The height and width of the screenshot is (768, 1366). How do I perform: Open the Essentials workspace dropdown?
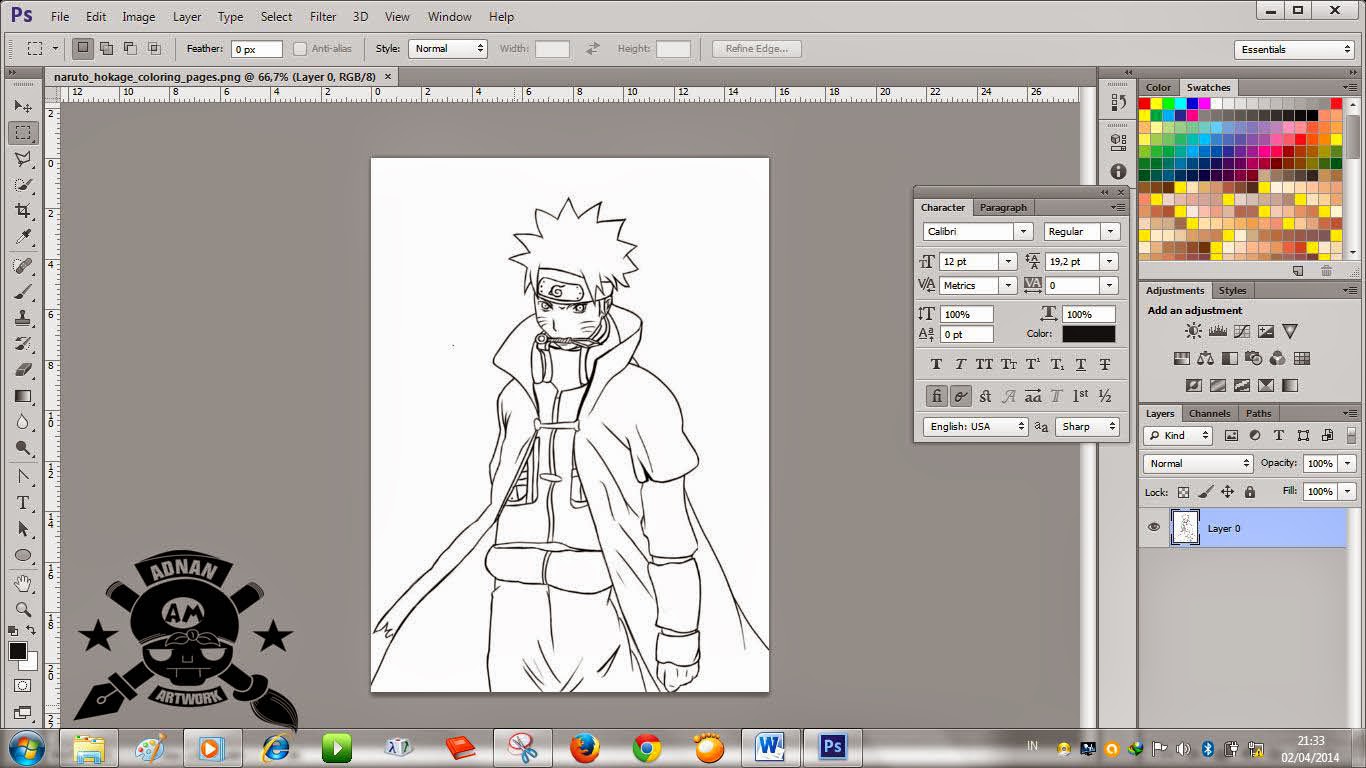(1294, 49)
